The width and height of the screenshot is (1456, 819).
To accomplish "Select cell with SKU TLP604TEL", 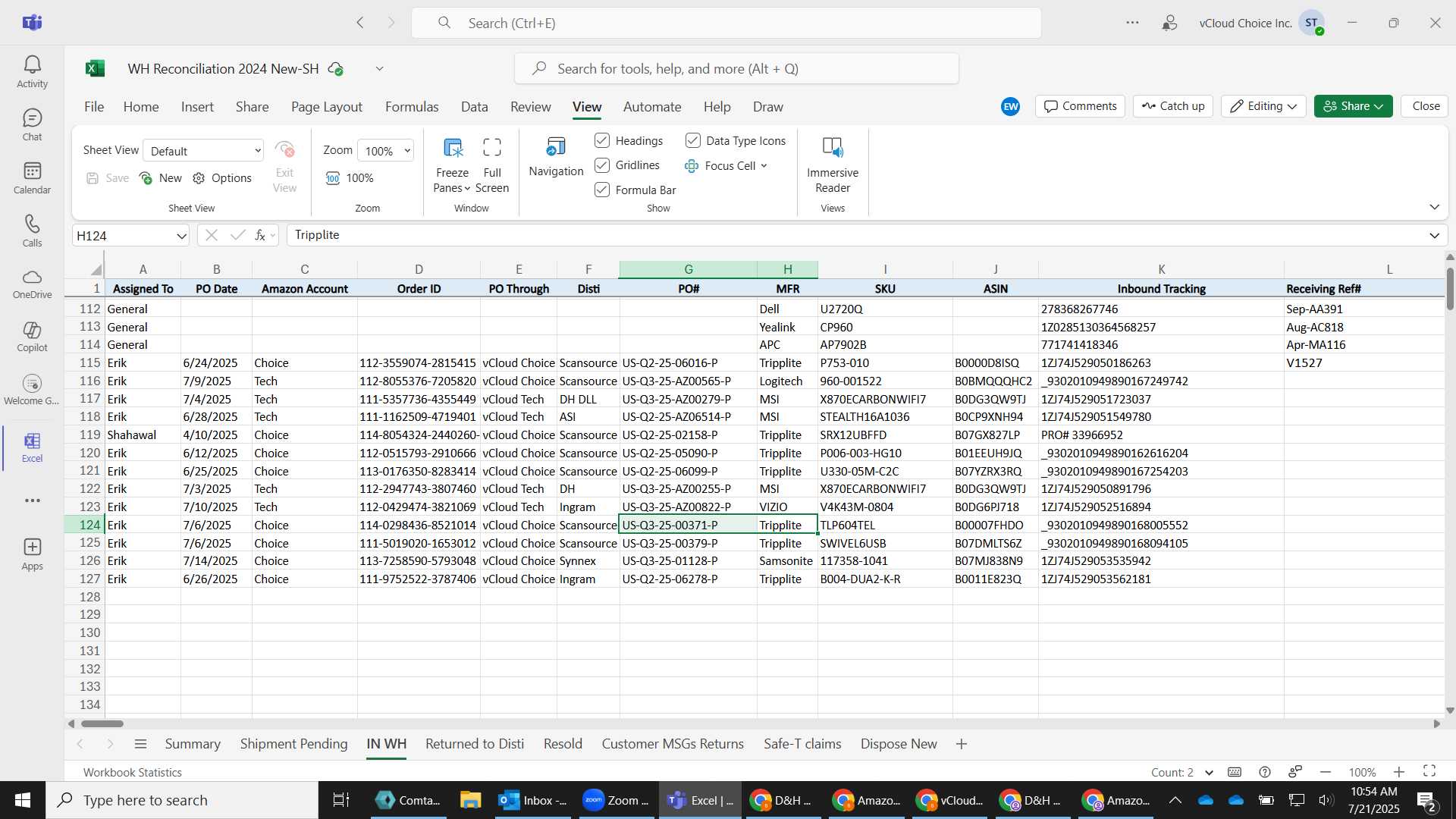I will [885, 525].
